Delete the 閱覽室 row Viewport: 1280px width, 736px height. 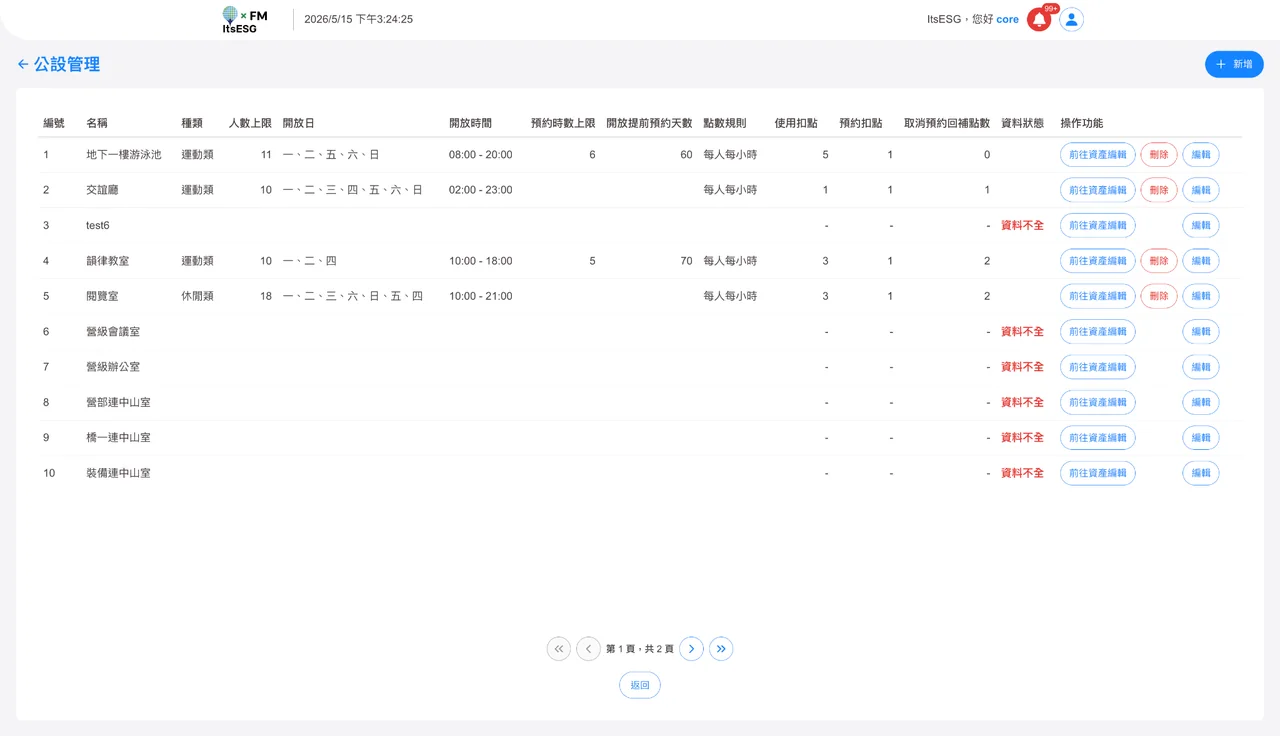point(1159,296)
